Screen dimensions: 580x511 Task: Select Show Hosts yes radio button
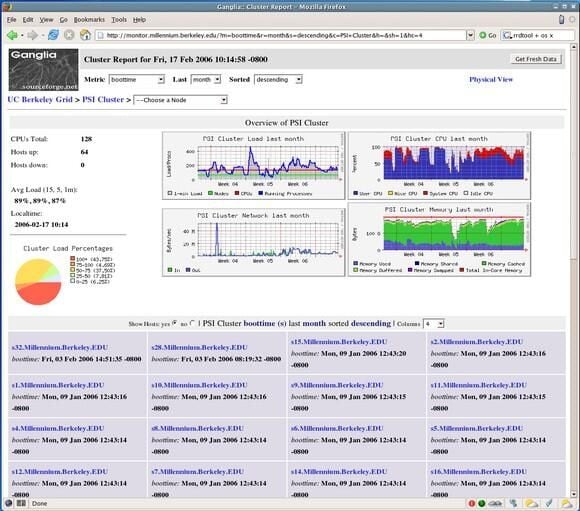pos(175,323)
